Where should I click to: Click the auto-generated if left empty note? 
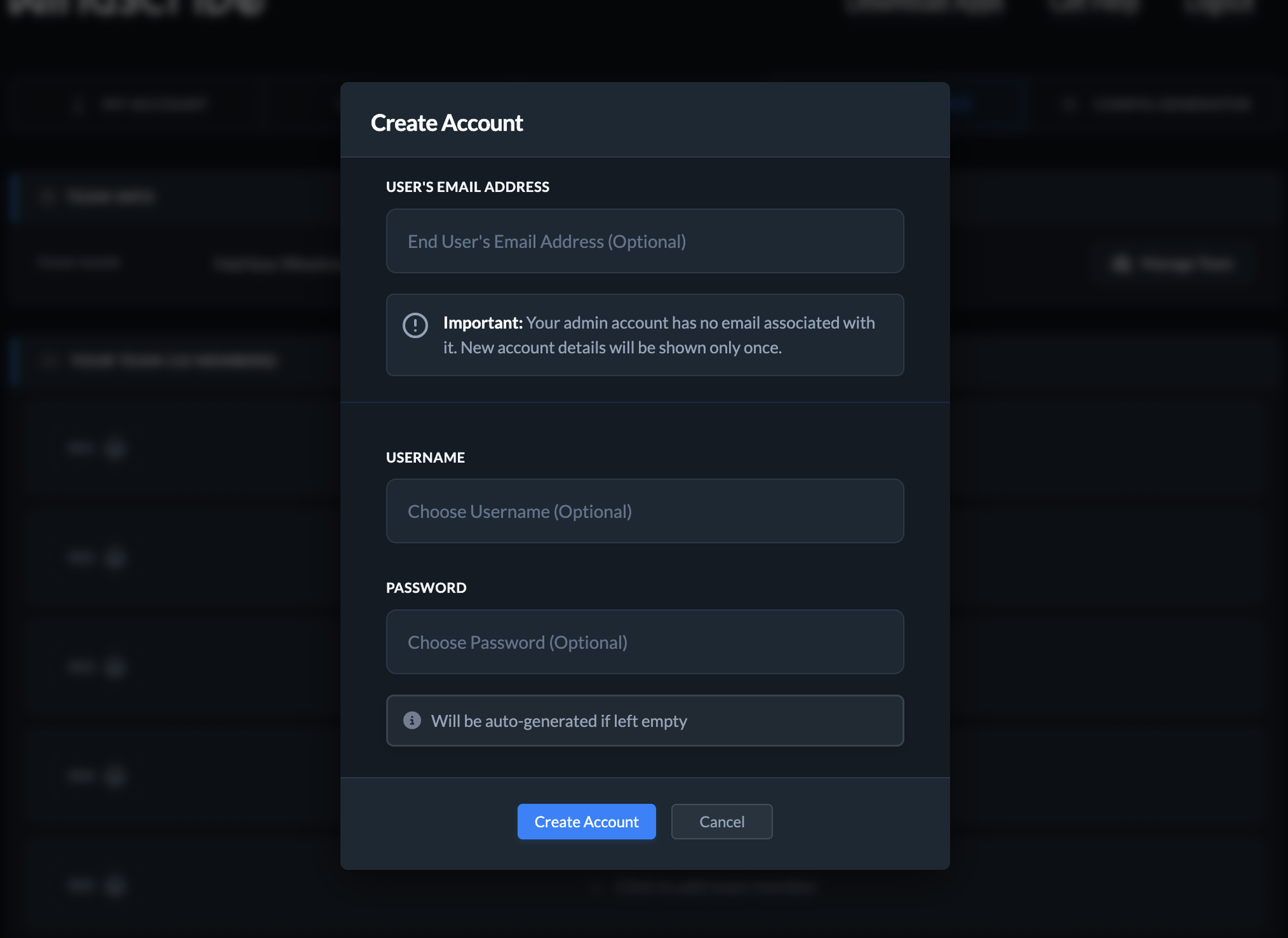[x=558, y=721]
